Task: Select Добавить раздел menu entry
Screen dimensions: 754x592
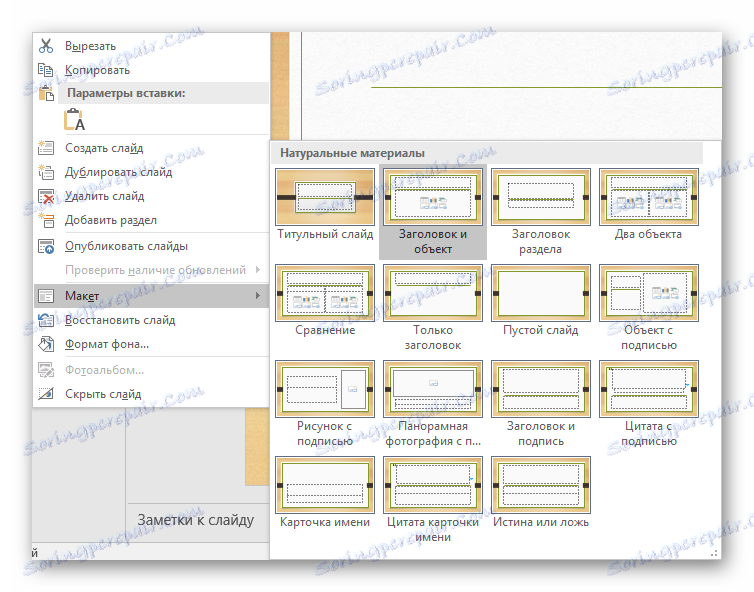Action: (x=151, y=220)
